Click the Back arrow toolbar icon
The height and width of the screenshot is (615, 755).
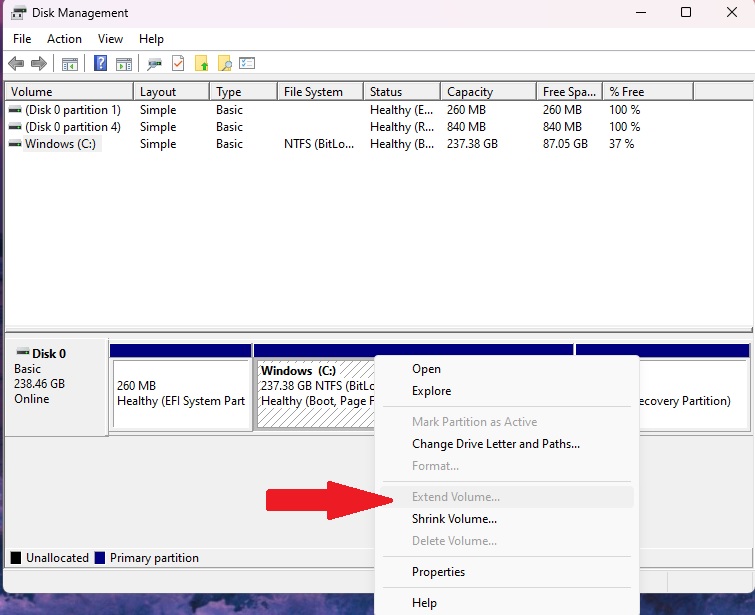[16, 63]
